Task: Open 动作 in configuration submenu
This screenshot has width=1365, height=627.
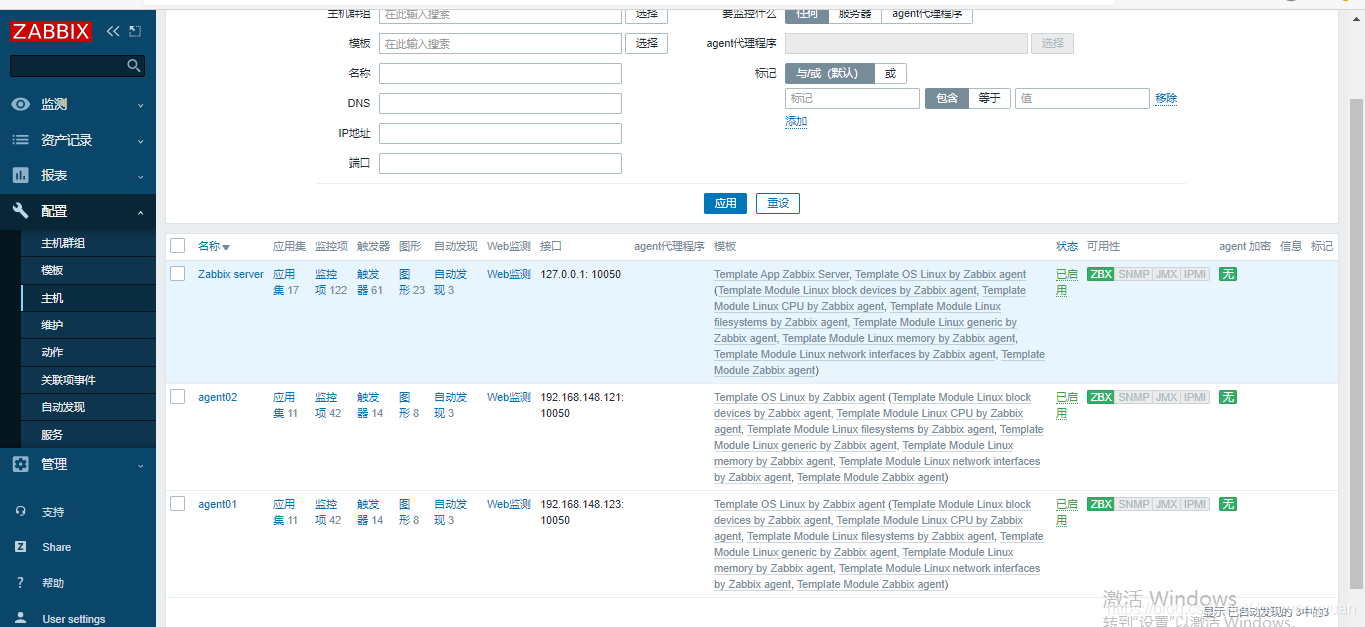Action: (x=52, y=352)
